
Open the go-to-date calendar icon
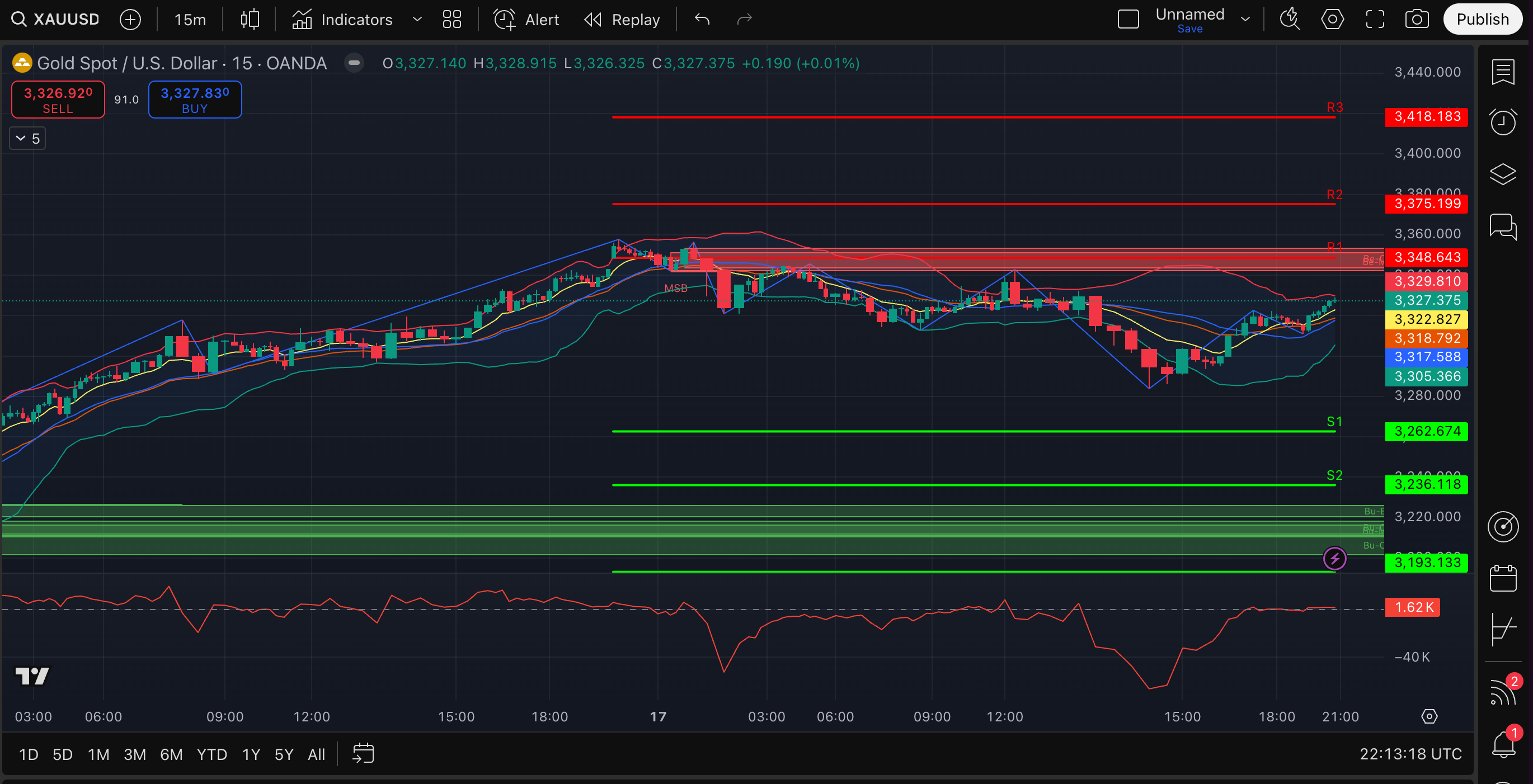[x=363, y=754]
